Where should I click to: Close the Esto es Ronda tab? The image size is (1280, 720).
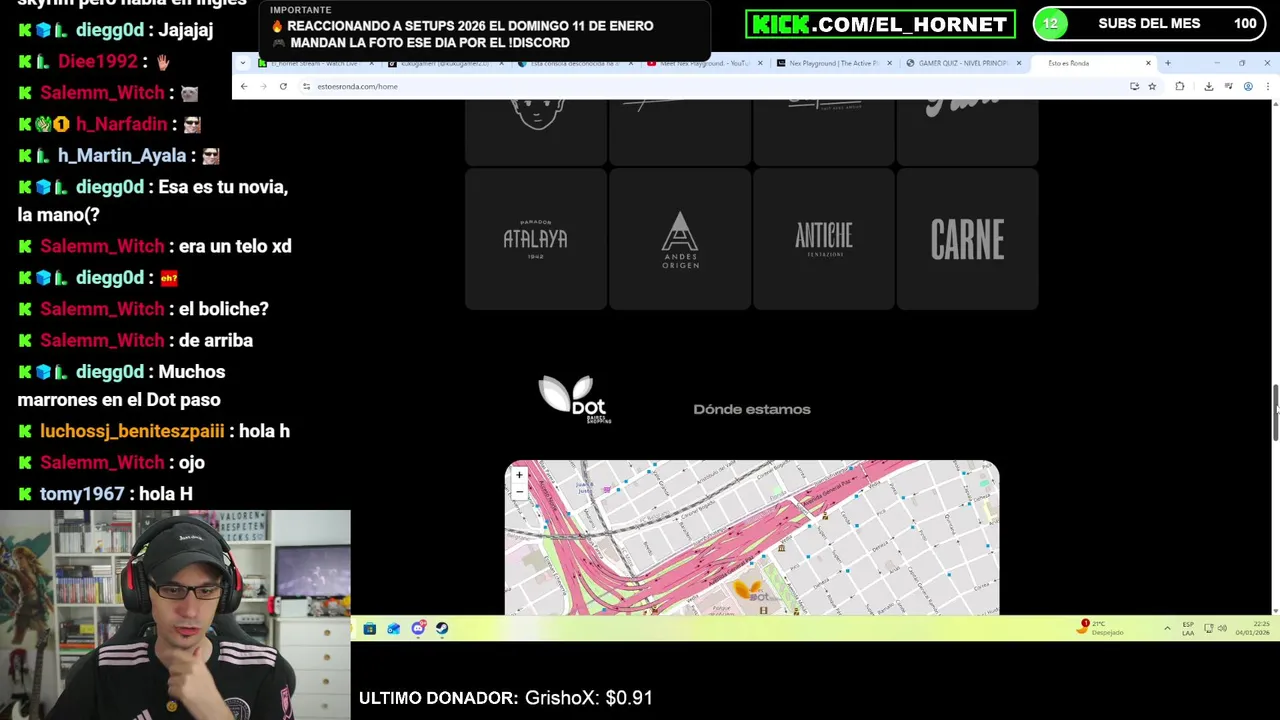1148,63
